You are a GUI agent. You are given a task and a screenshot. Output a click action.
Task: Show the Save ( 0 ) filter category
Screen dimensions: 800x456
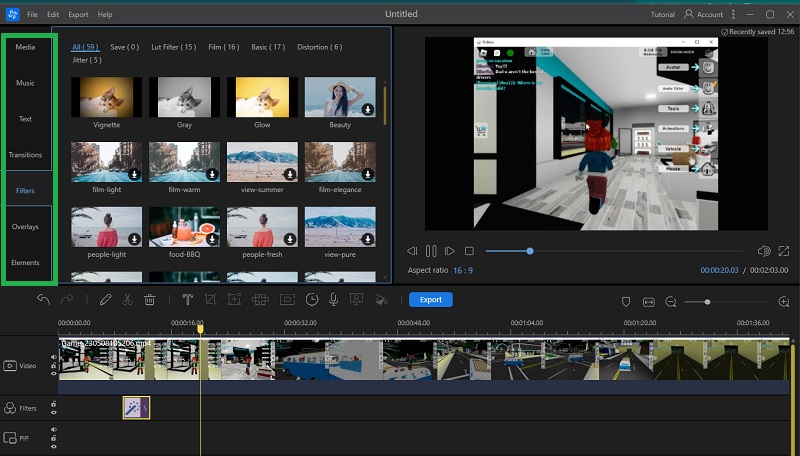(125, 47)
